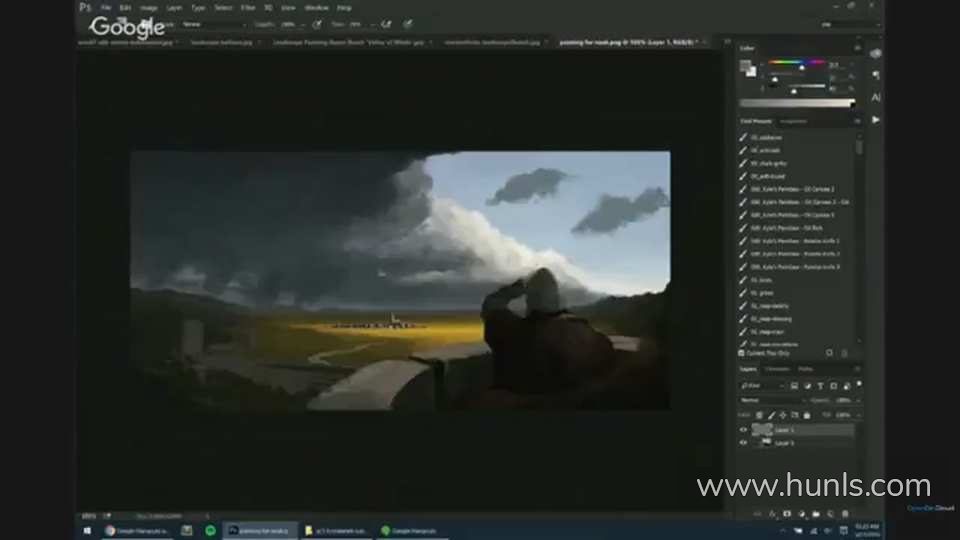Switch to the Channels panel tab

pyautogui.click(x=777, y=369)
